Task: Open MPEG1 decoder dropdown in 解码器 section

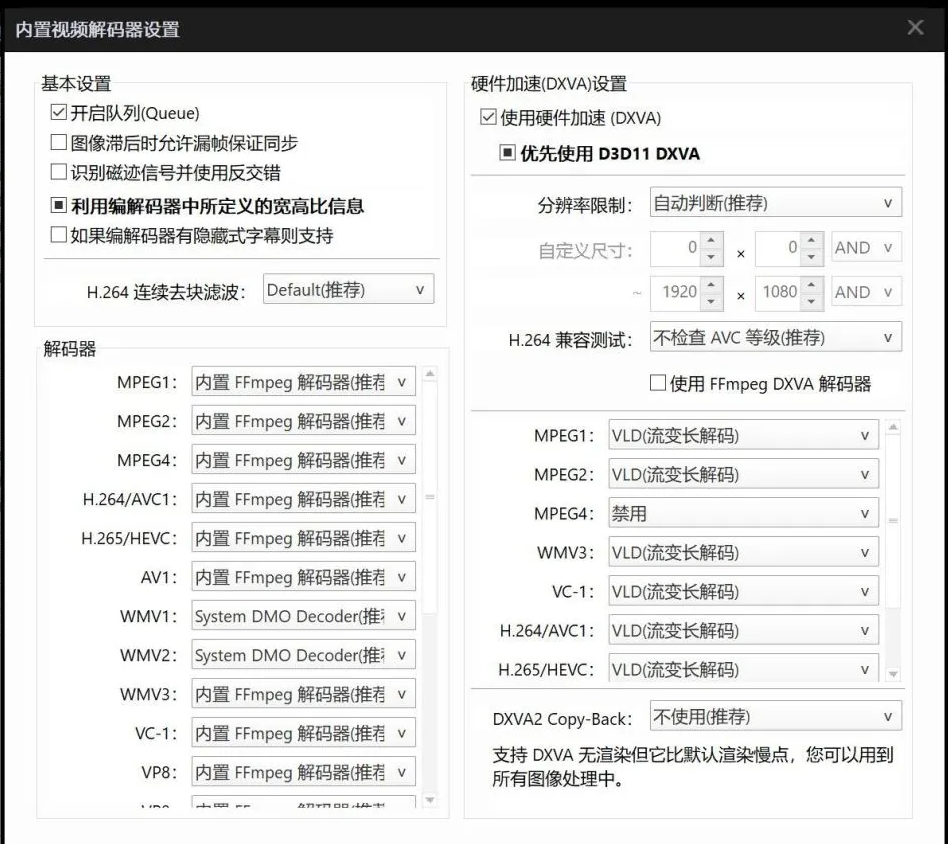Action: click(304, 381)
